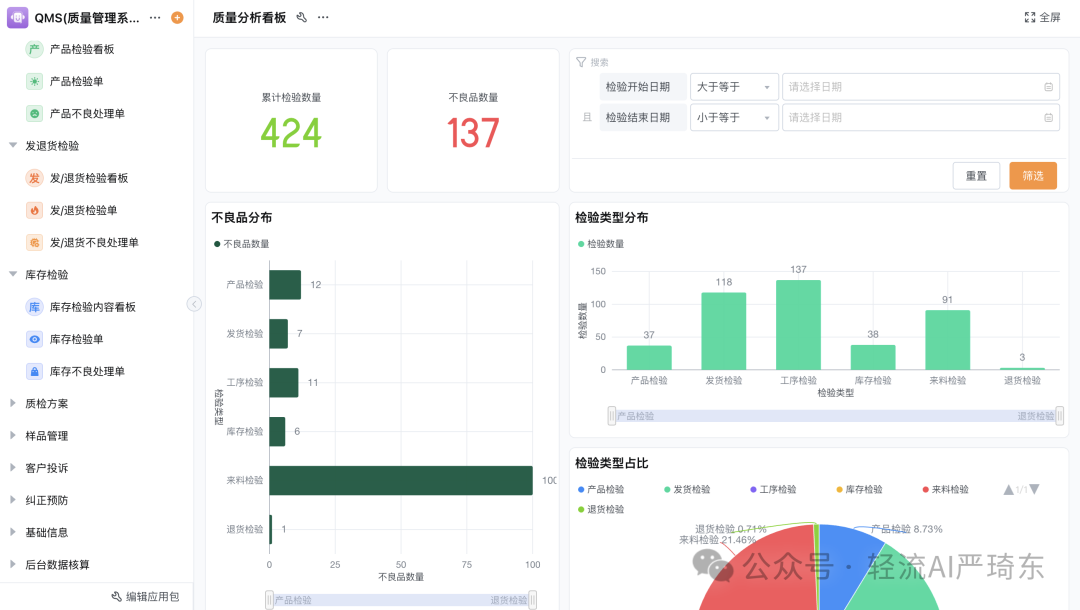
Task: Click the pencil edit icon beside 质量分析看板
Action: coord(301,16)
